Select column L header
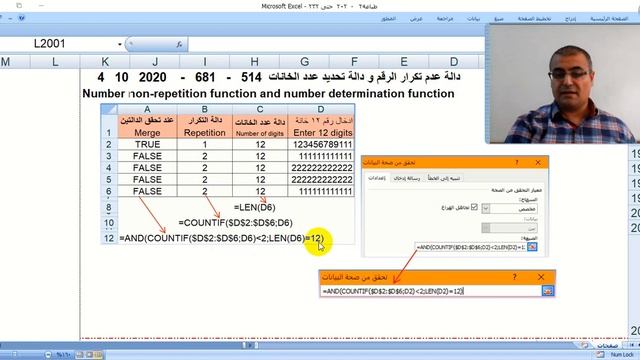Screen dimensions: 640x360 (55, 62)
